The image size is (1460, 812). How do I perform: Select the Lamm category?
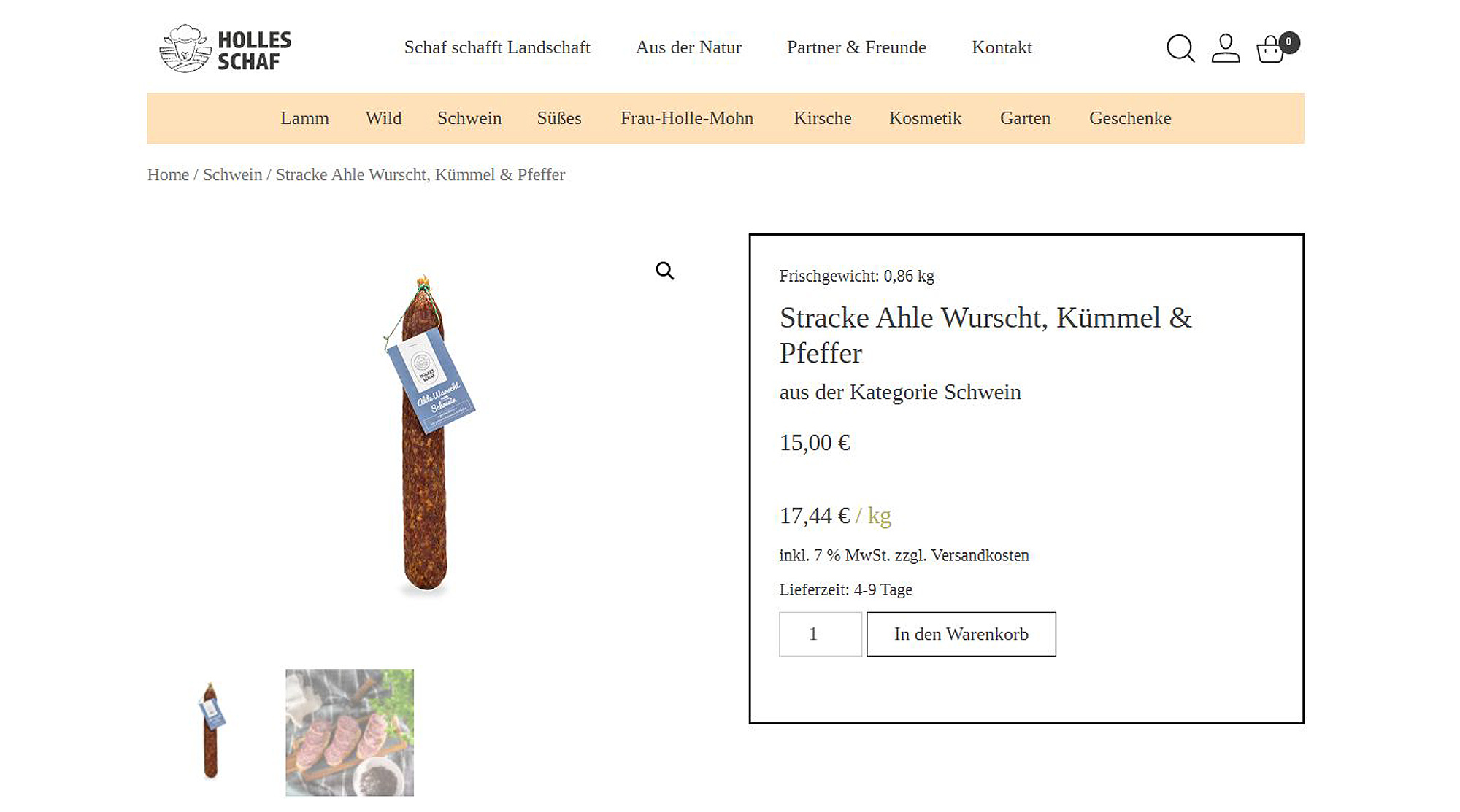304,118
